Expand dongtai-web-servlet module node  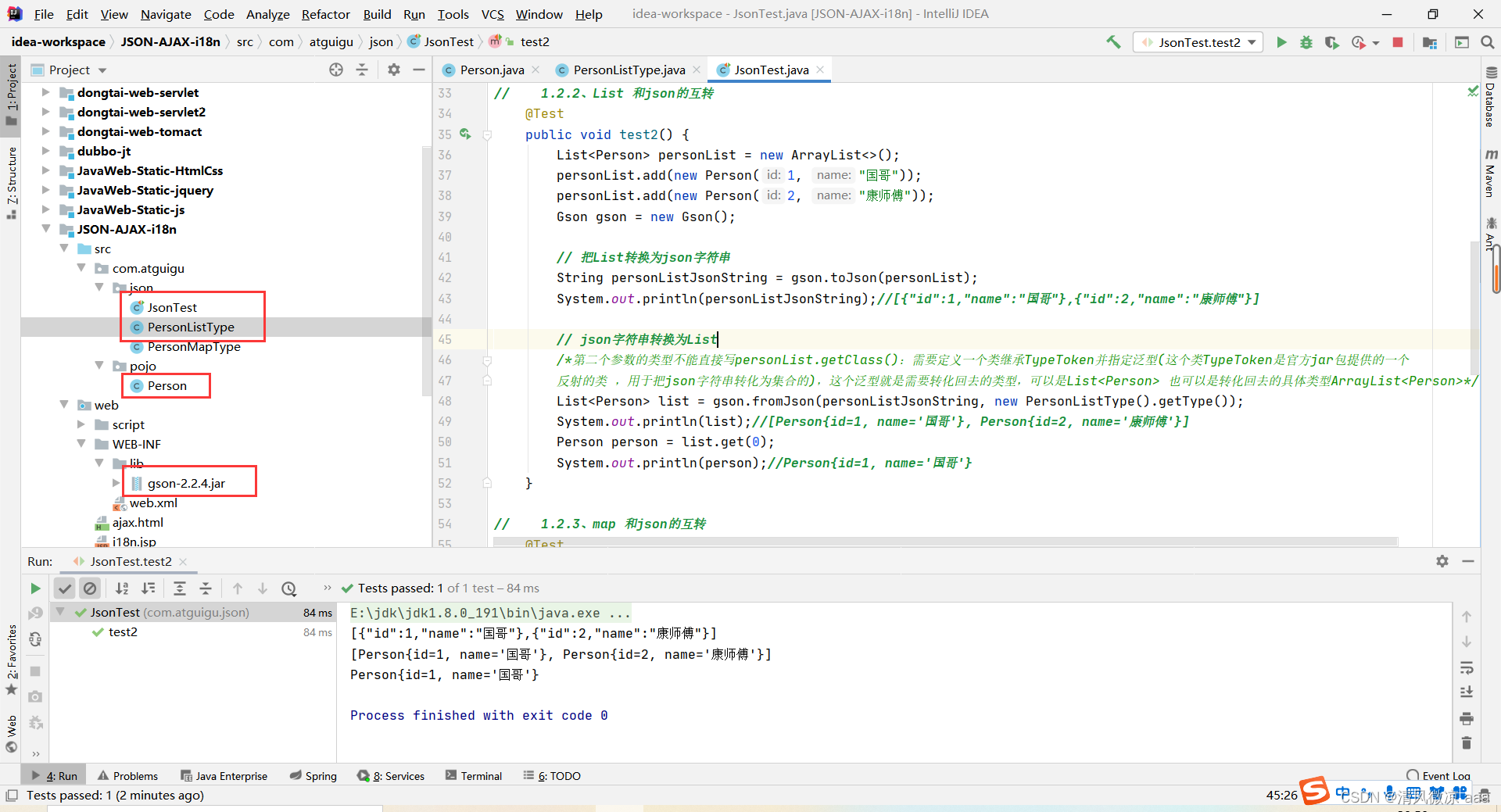click(46, 92)
